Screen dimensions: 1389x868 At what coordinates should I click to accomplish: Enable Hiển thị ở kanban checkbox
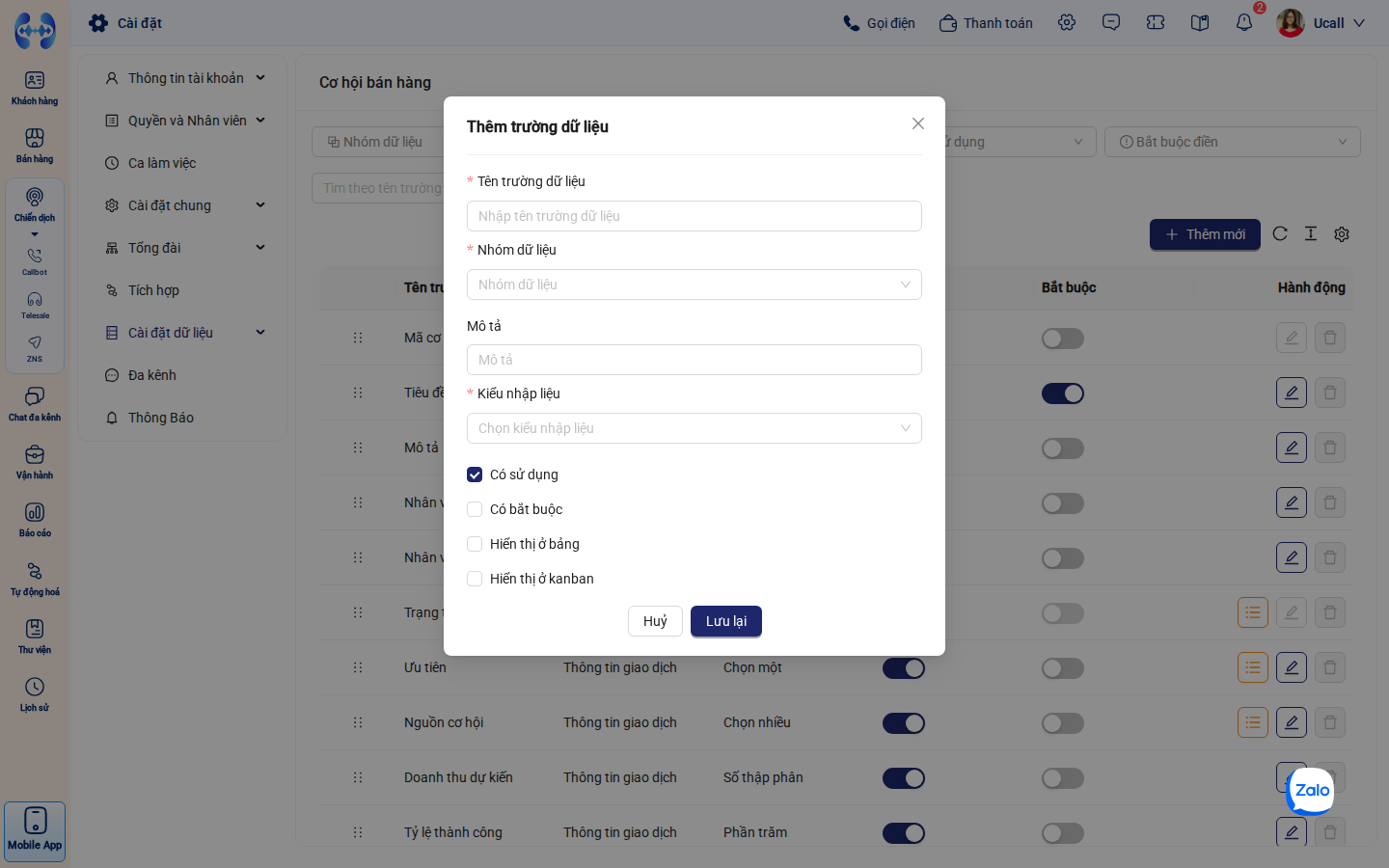pyautogui.click(x=475, y=579)
